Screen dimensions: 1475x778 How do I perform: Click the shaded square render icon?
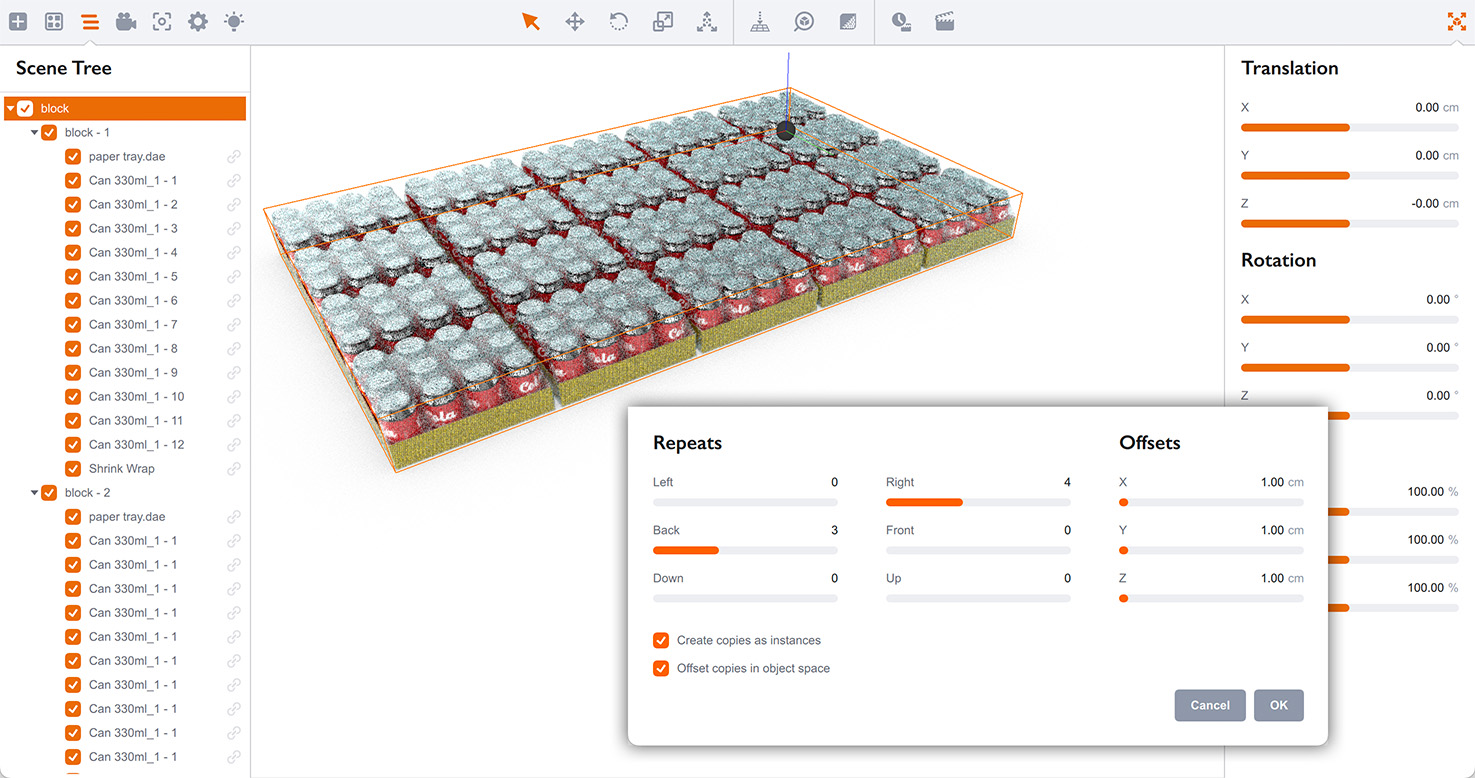pyautogui.click(x=848, y=21)
